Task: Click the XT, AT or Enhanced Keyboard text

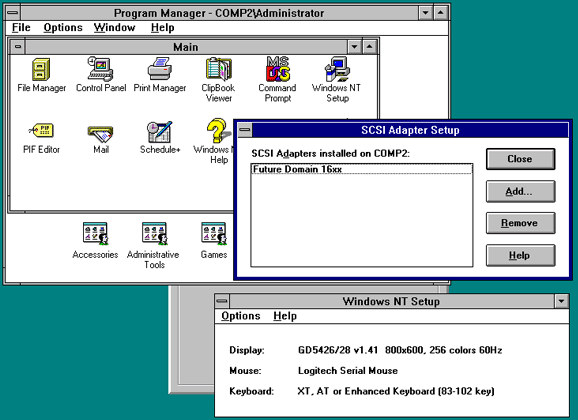Action: tap(396, 391)
